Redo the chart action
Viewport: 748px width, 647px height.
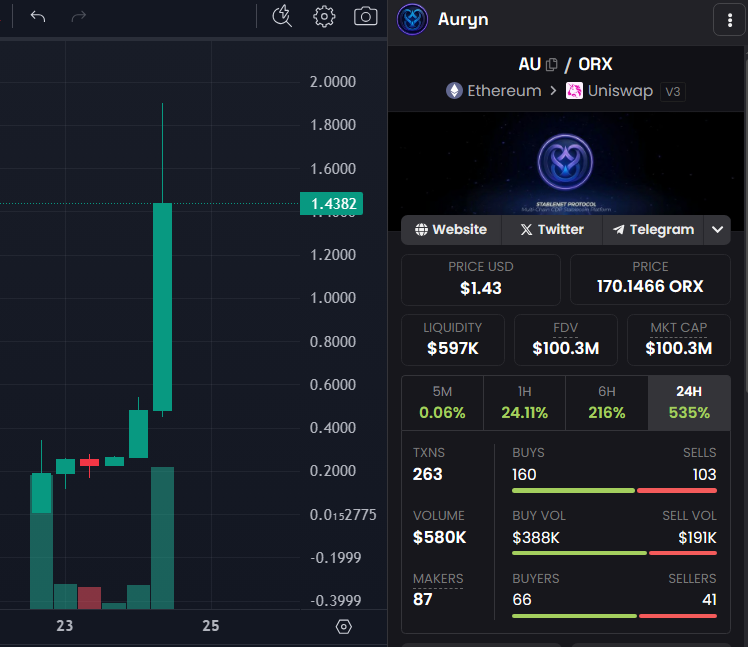[x=79, y=17]
